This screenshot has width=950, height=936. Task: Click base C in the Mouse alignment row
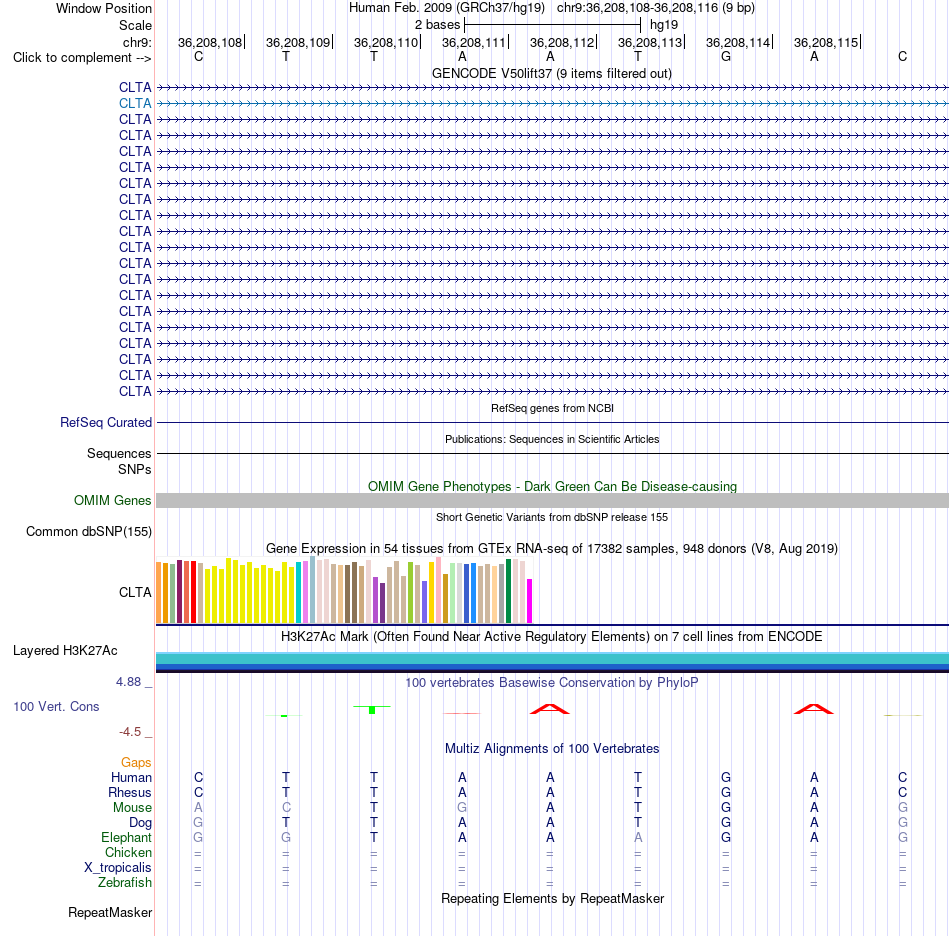click(286, 808)
